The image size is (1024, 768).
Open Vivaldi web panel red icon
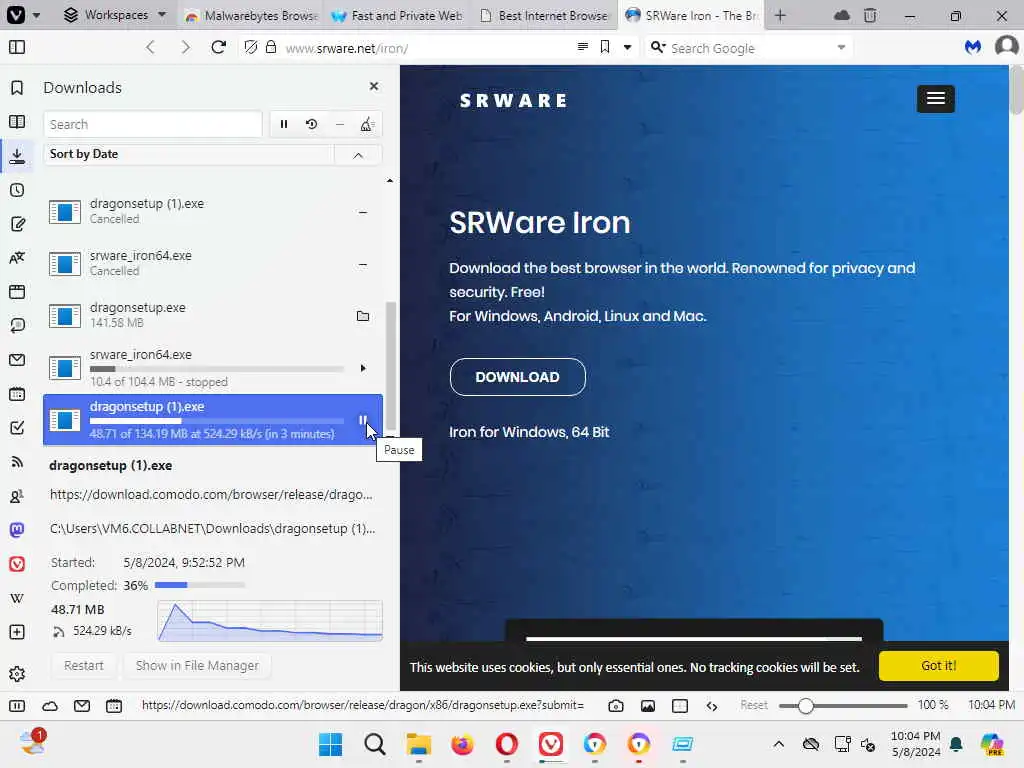pos(17,564)
